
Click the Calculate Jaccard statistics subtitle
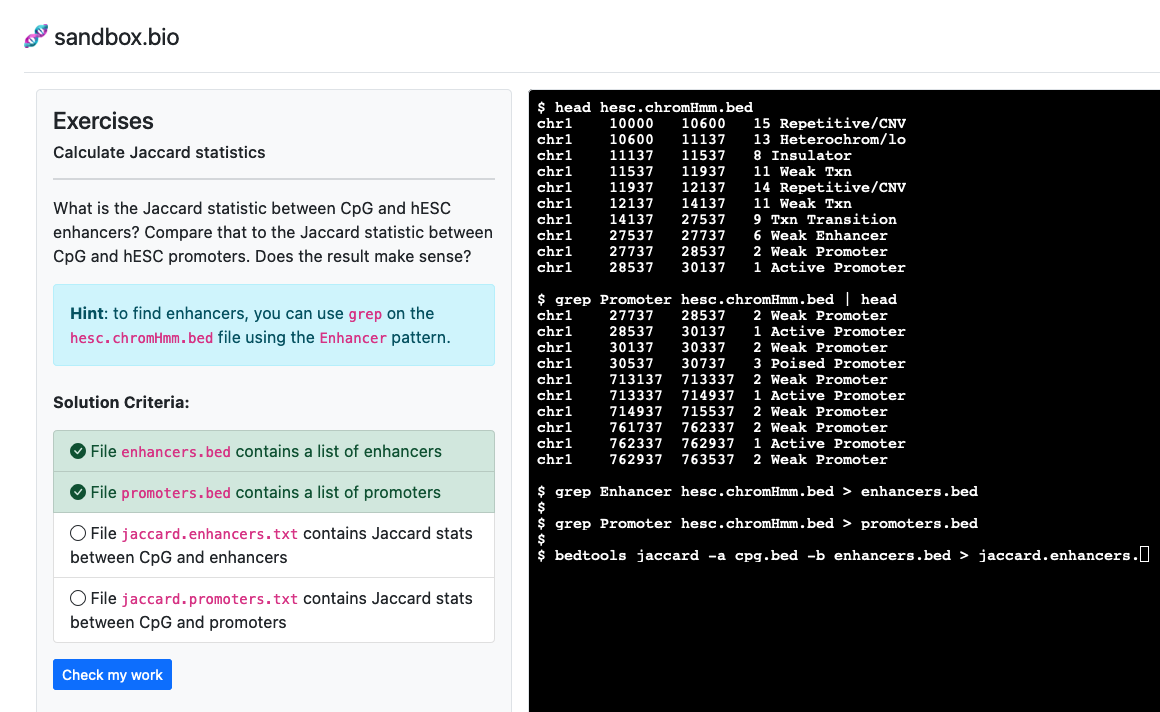pyautogui.click(x=158, y=153)
